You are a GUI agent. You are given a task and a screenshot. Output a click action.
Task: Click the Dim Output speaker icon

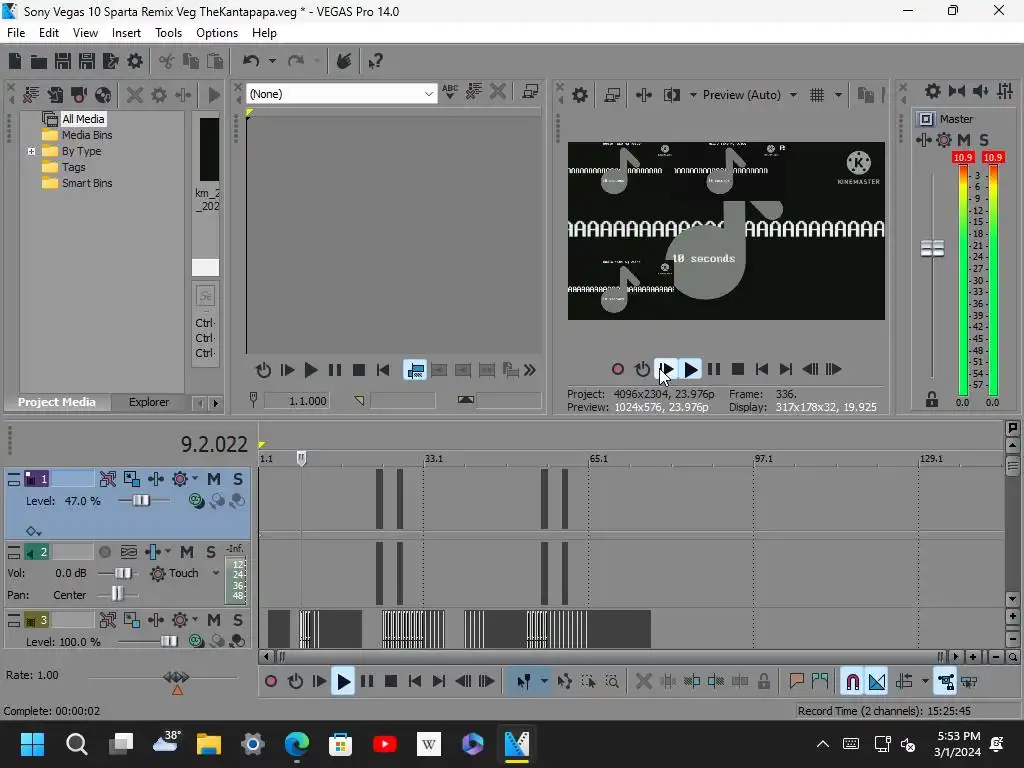tap(980, 91)
